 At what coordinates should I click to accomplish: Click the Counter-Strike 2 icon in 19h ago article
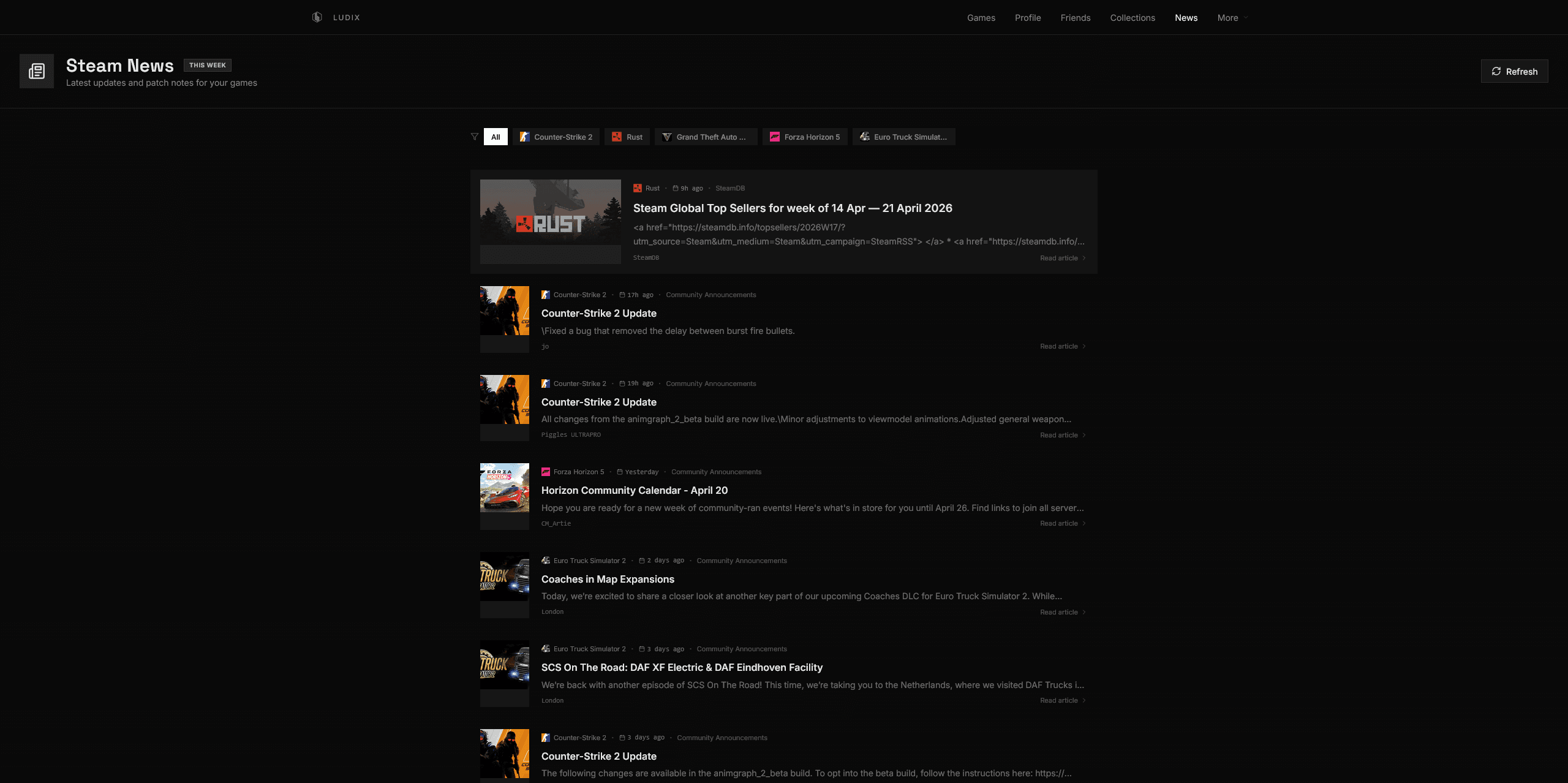(546, 384)
